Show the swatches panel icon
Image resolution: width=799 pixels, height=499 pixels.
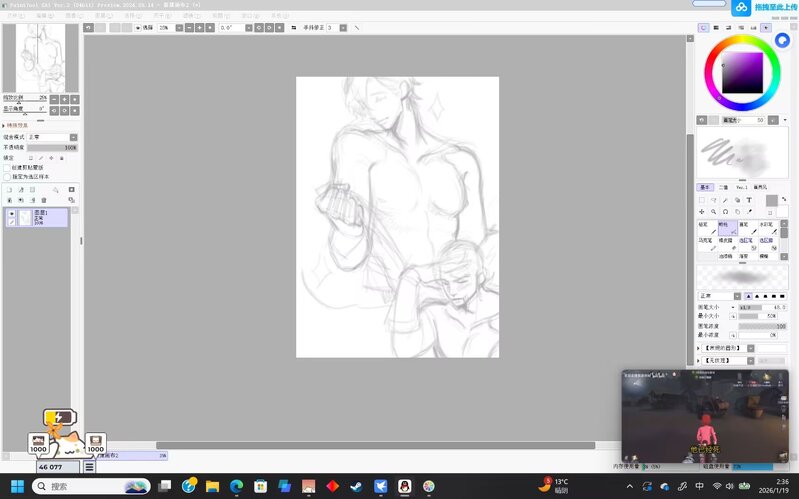(x=754, y=28)
